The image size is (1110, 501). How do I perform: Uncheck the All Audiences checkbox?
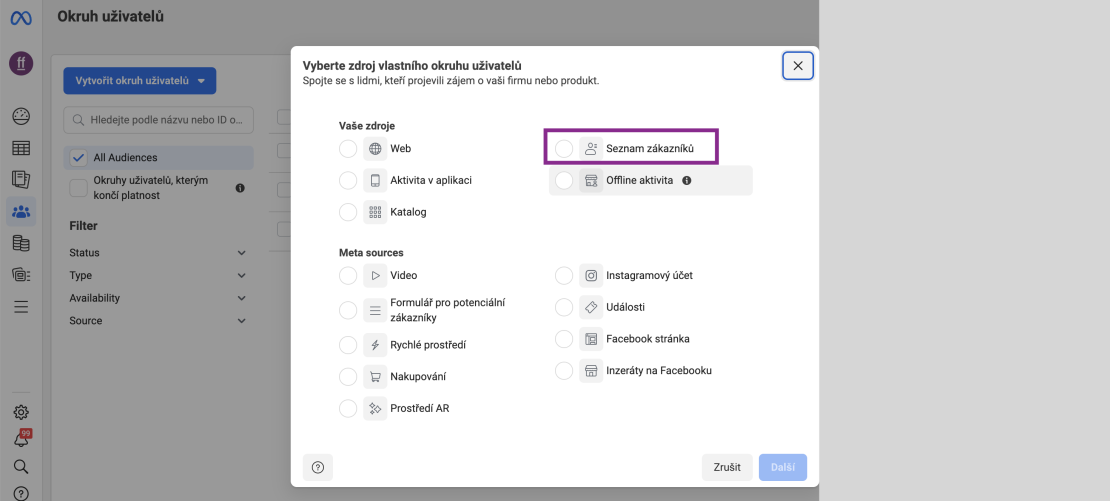coord(79,158)
